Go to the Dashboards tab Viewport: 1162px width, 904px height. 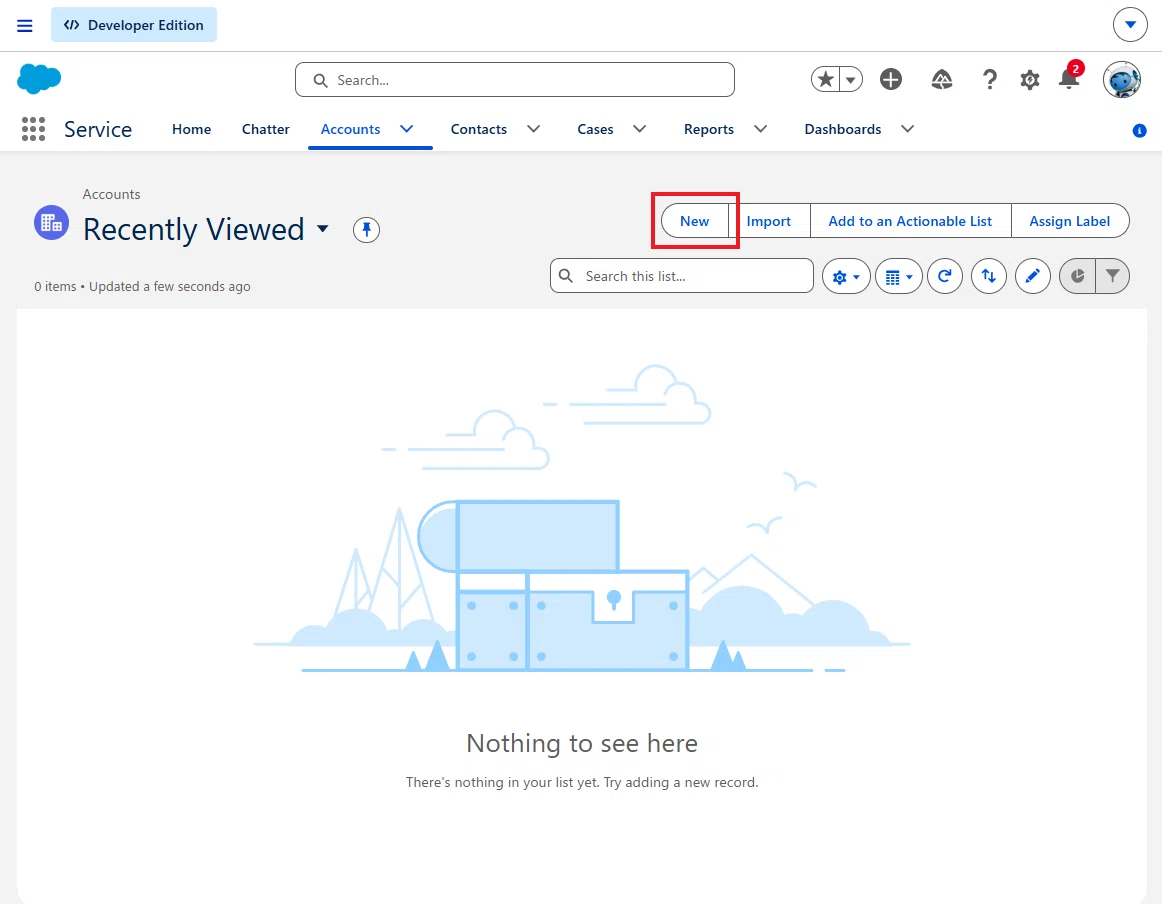pos(843,129)
